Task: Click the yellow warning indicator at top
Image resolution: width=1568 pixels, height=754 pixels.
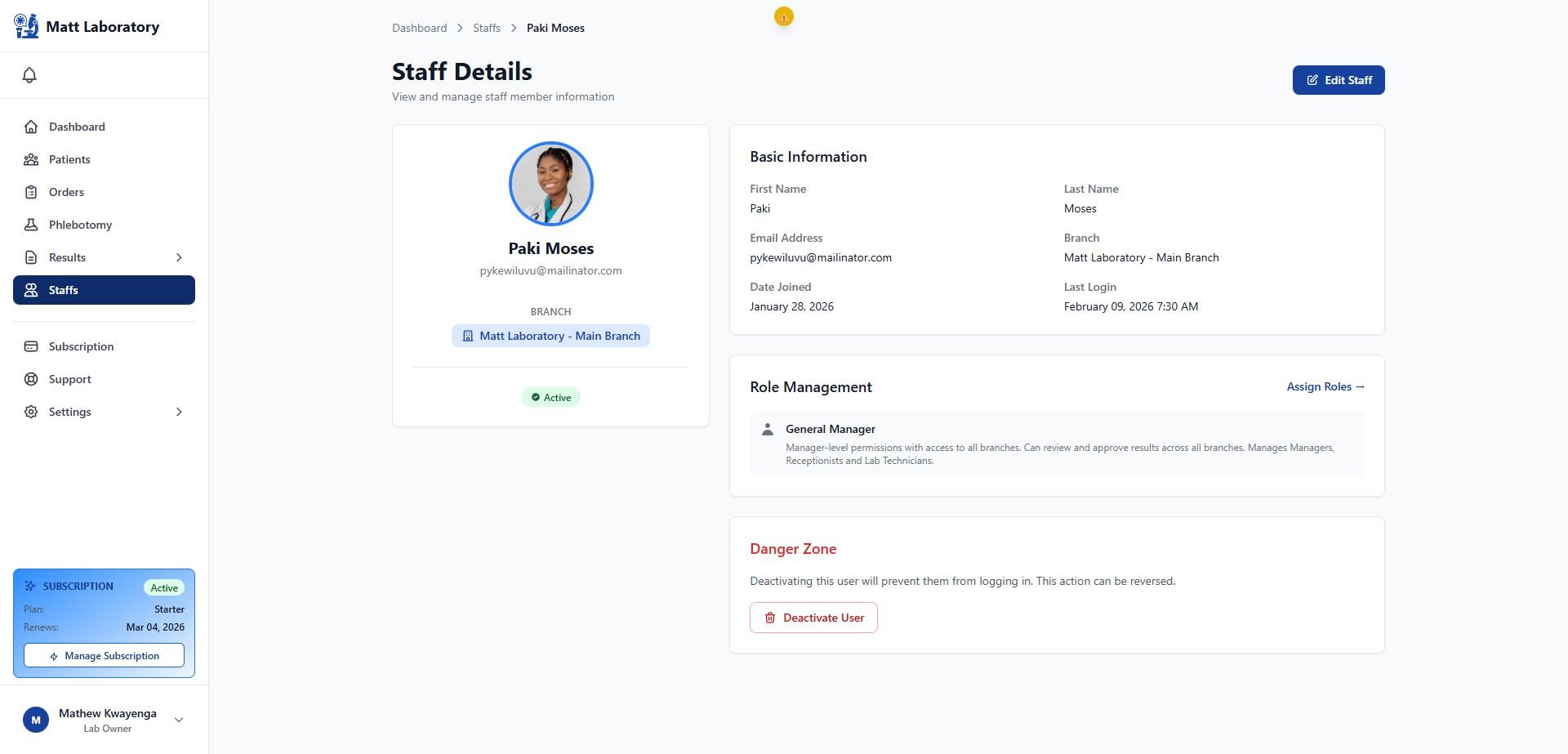Action: coord(783,16)
